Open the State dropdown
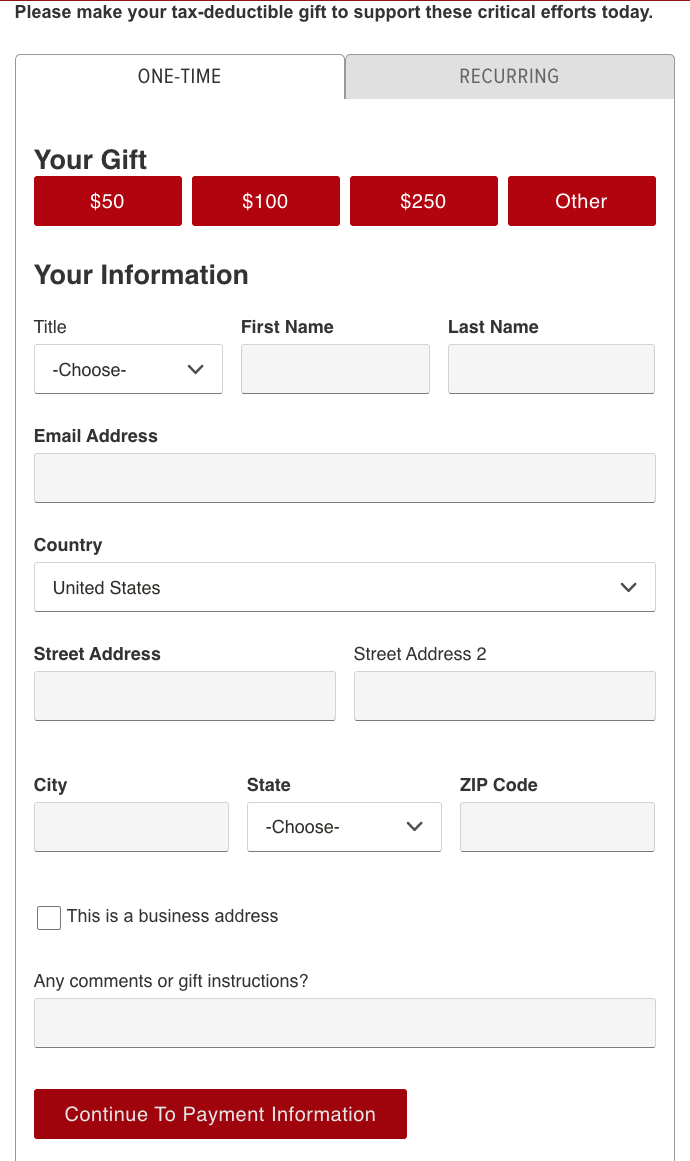 344,827
